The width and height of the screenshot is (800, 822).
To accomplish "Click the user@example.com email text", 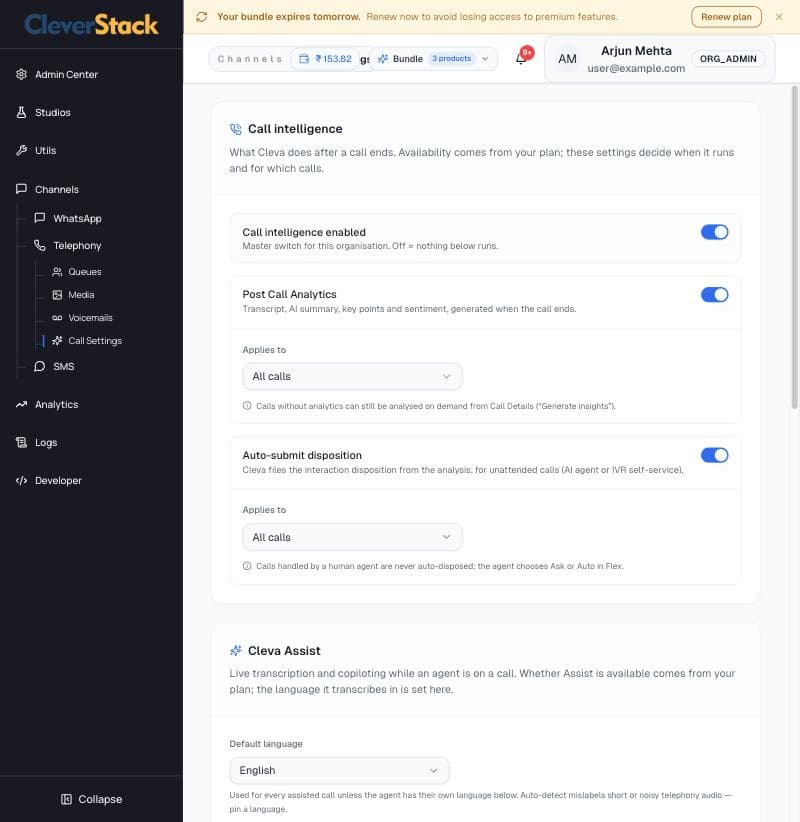I will [636, 68].
